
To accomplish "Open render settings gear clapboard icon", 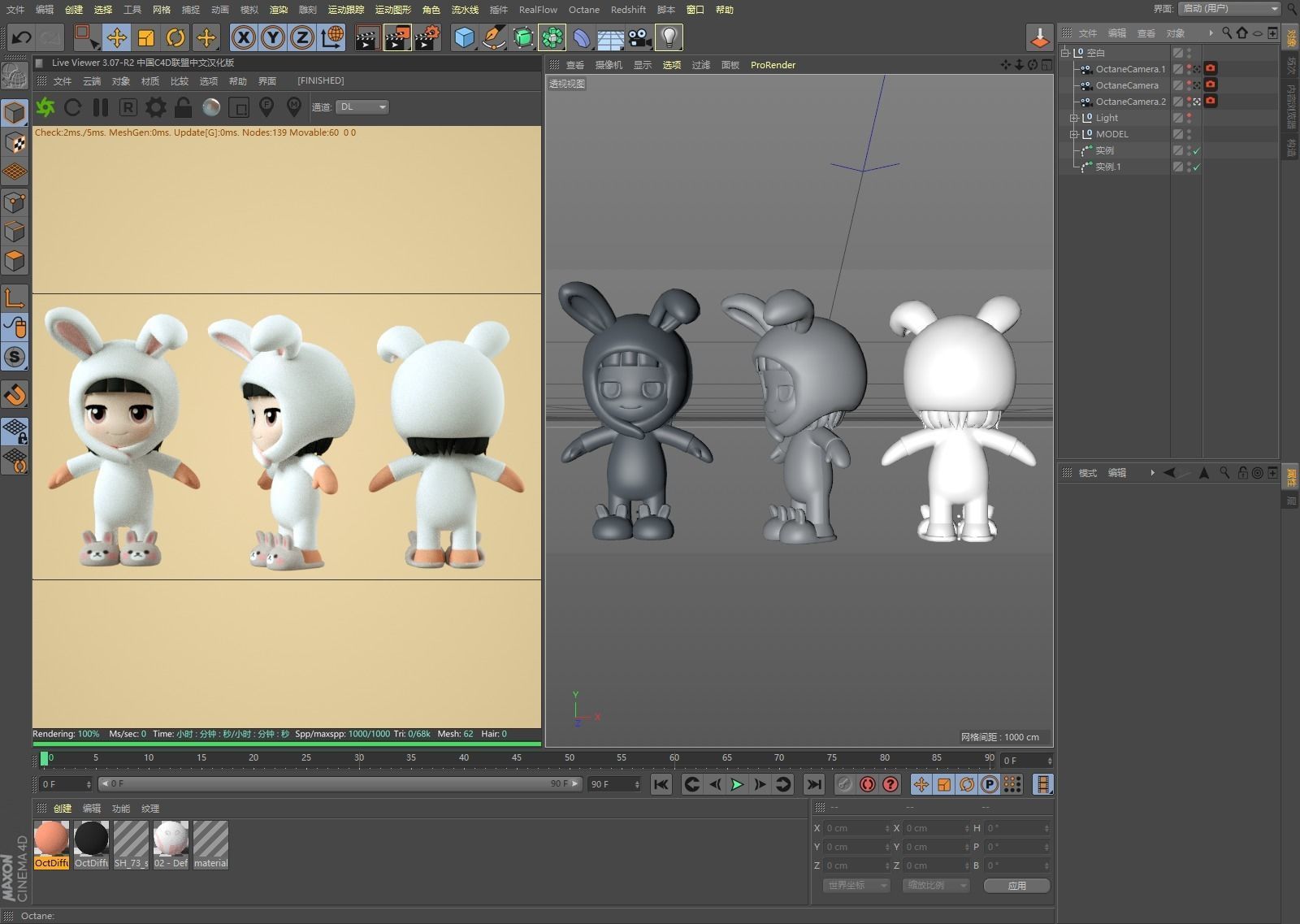I will pyautogui.click(x=427, y=37).
